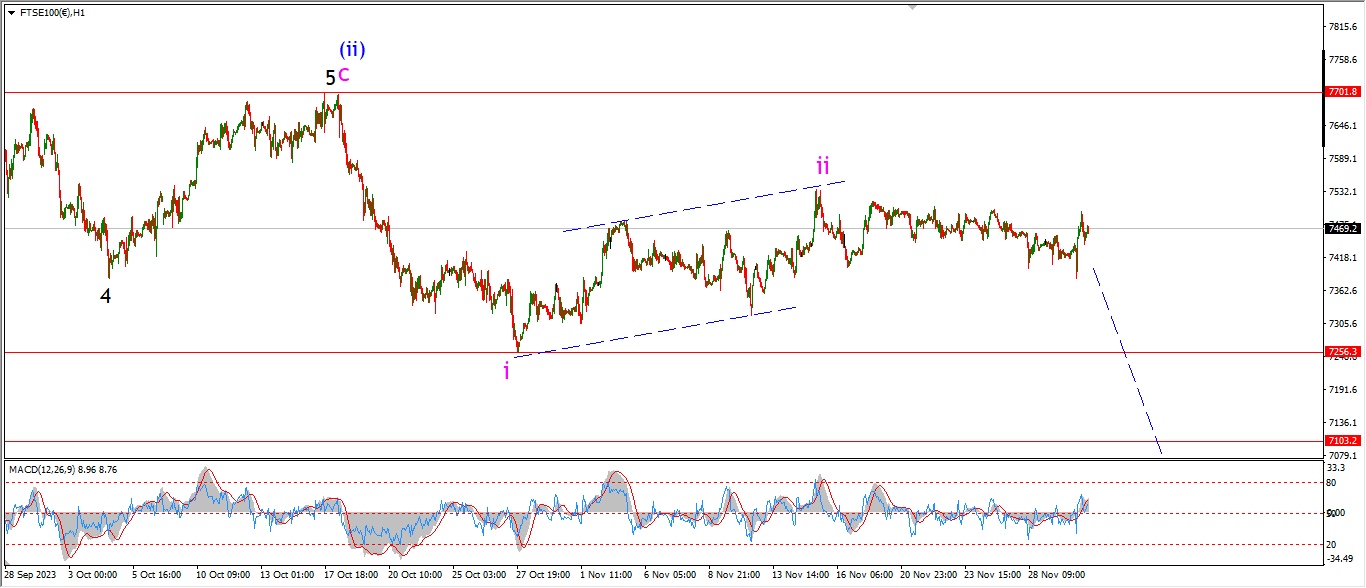Select the black wave 5 label
The height and width of the screenshot is (588, 1366).
[x=330, y=77]
